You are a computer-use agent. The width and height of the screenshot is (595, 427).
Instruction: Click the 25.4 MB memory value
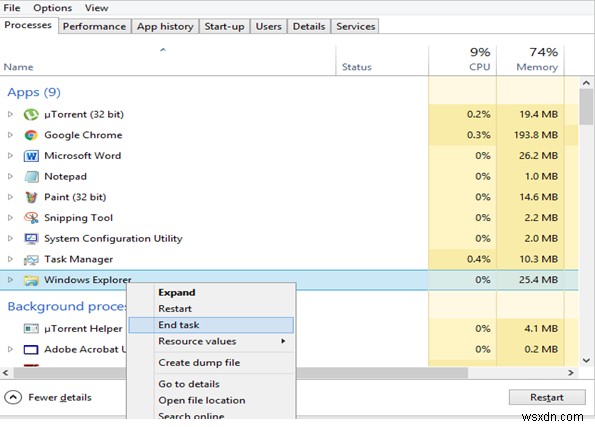pos(538,280)
